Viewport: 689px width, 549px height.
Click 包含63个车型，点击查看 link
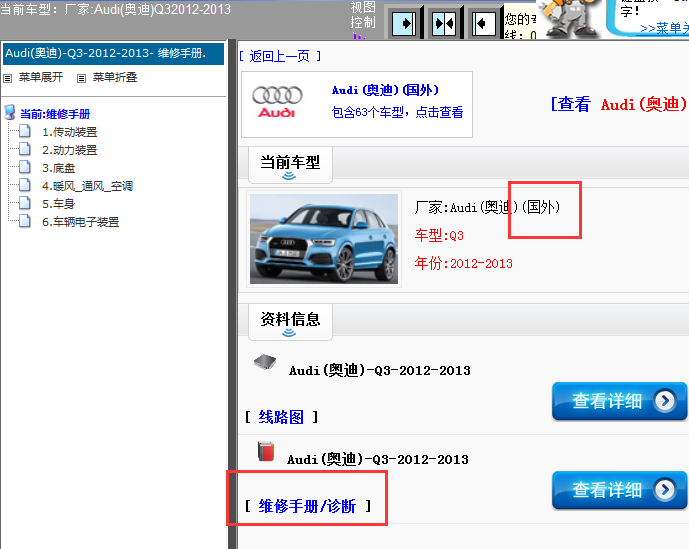[x=397, y=112]
